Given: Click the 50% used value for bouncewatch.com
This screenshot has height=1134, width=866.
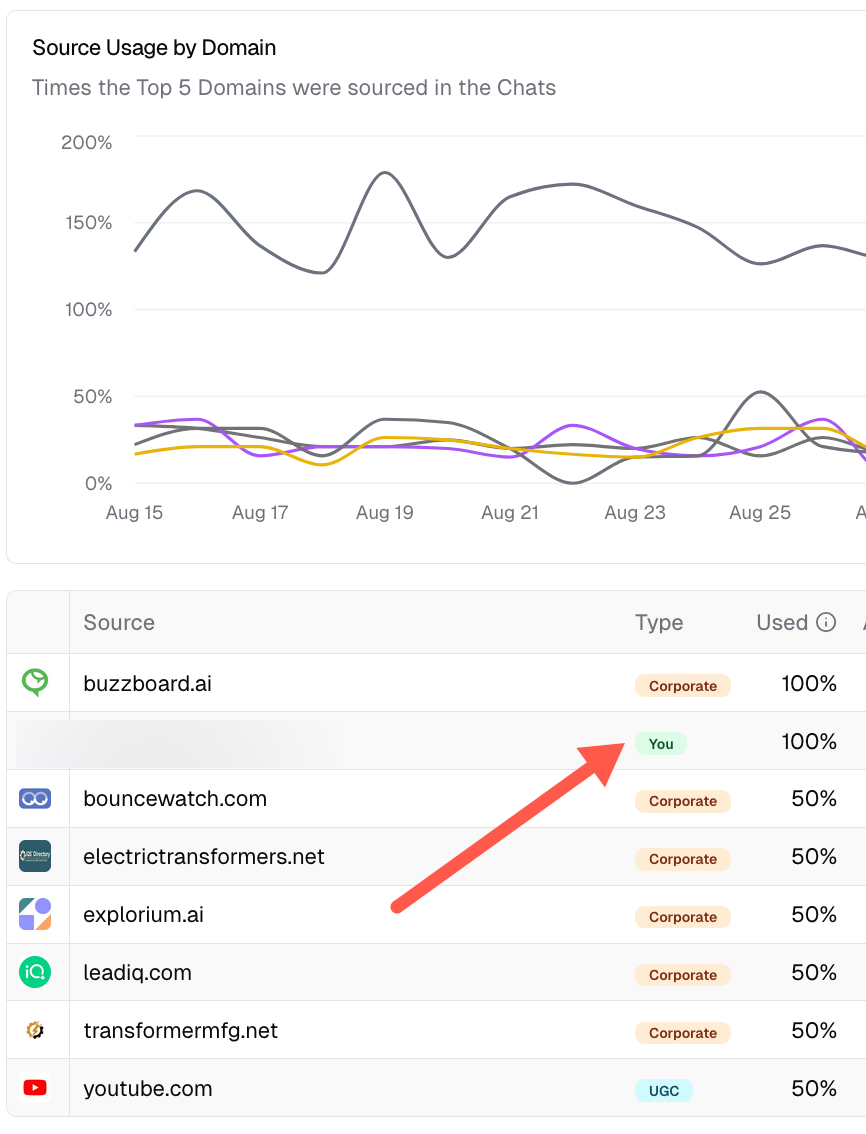Looking at the screenshot, I should [814, 798].
